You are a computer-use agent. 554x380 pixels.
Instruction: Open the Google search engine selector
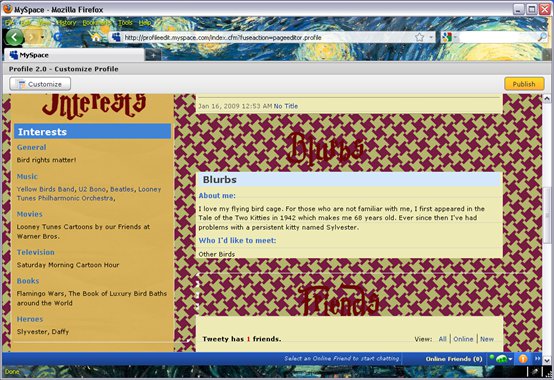pyautogui.click(x=449, y=37)
